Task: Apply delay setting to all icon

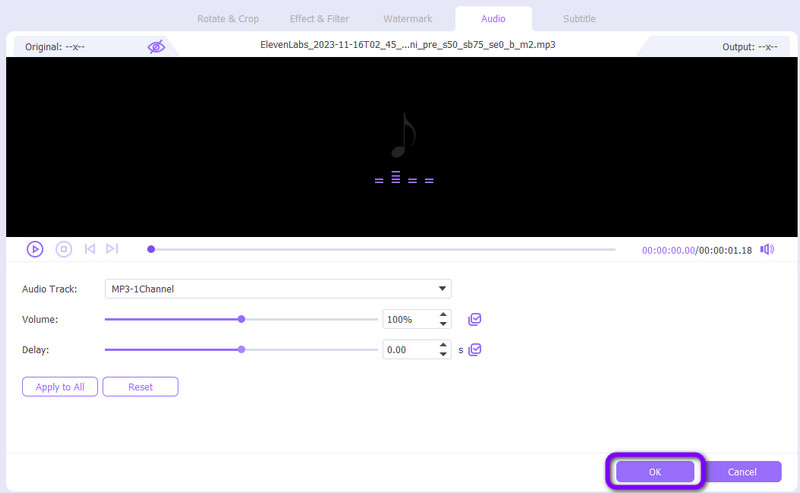Action: click(474, 350)
